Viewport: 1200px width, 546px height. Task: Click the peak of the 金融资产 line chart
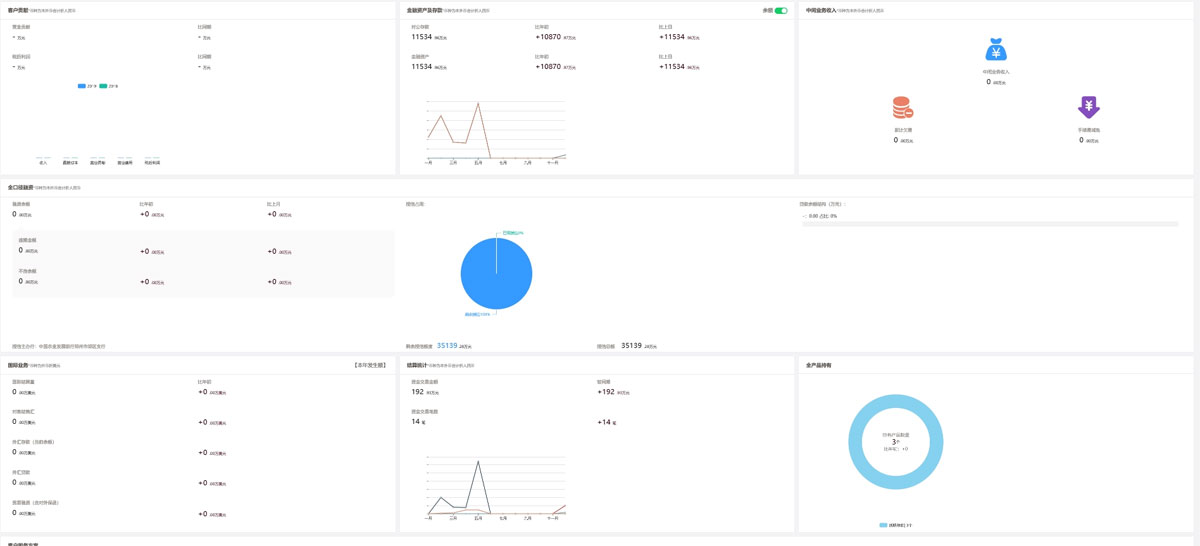pyautogui.click(x=478, y=103)
